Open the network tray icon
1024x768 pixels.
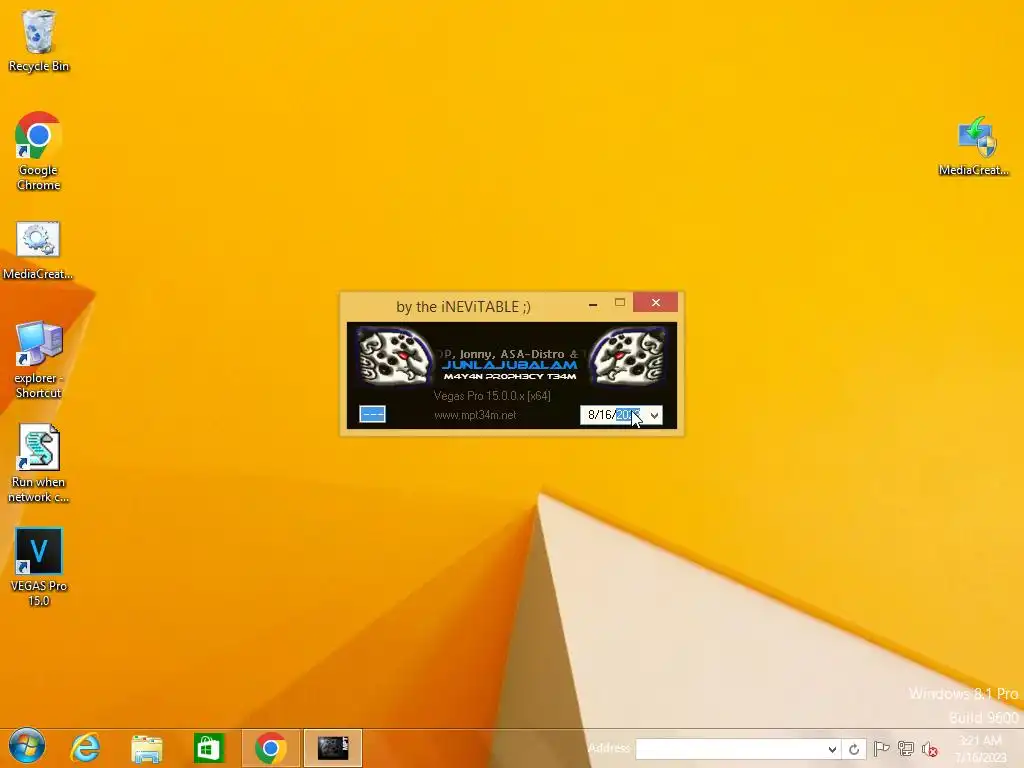tap(906, 749)
